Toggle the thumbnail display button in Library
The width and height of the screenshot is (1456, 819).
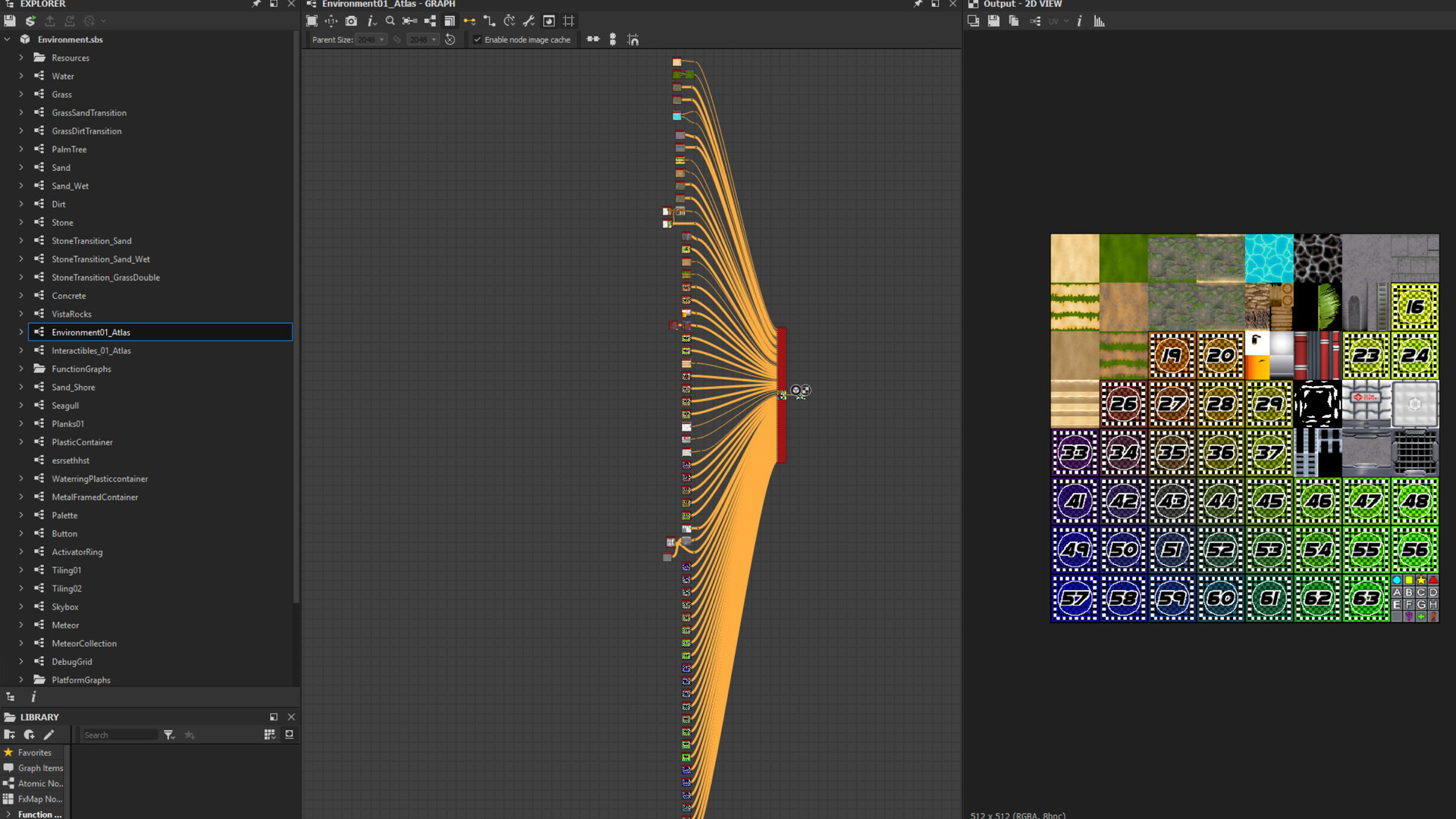pyautogui.click(x=289, y=735)
